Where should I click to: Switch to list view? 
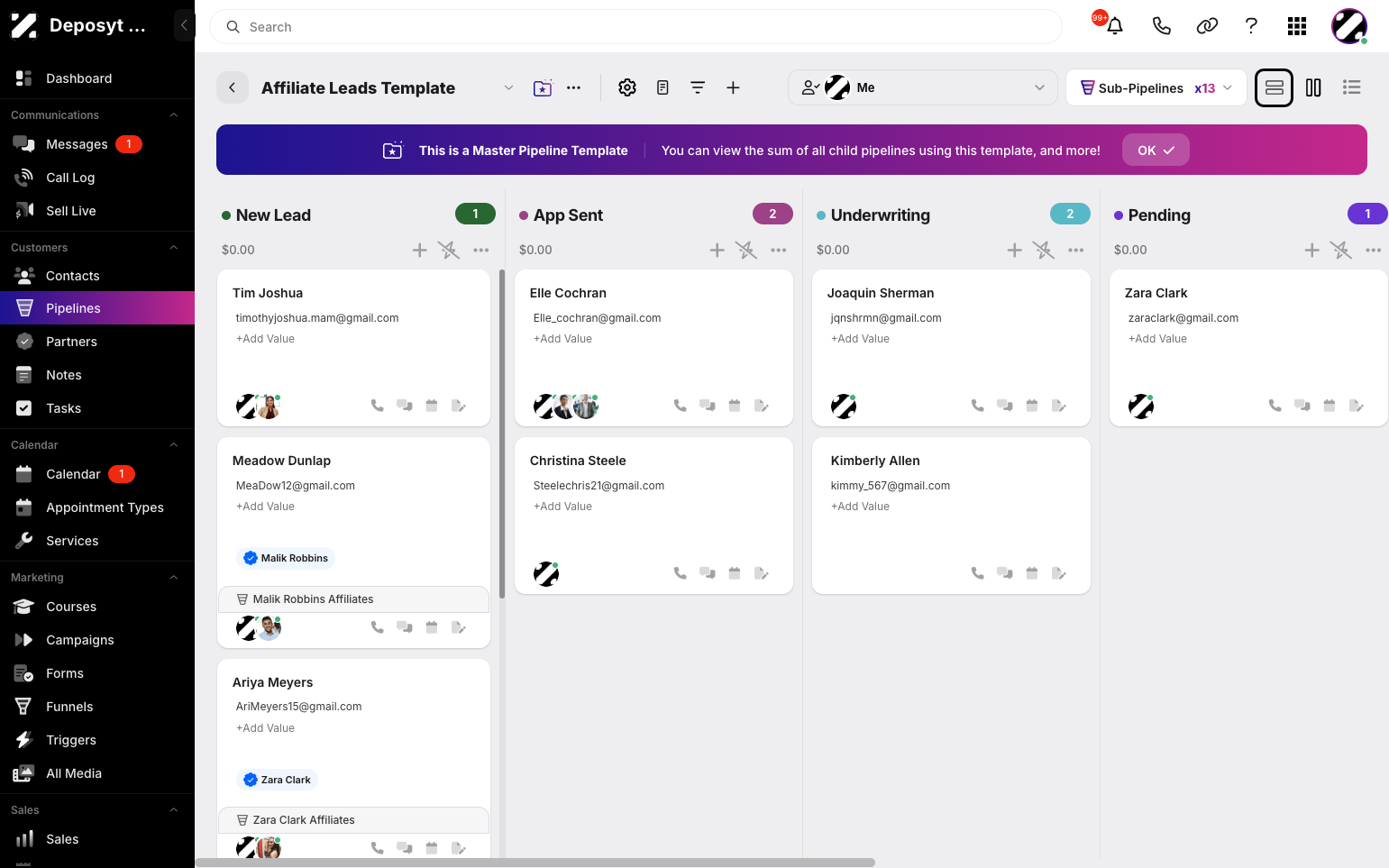click(1351, 87)
